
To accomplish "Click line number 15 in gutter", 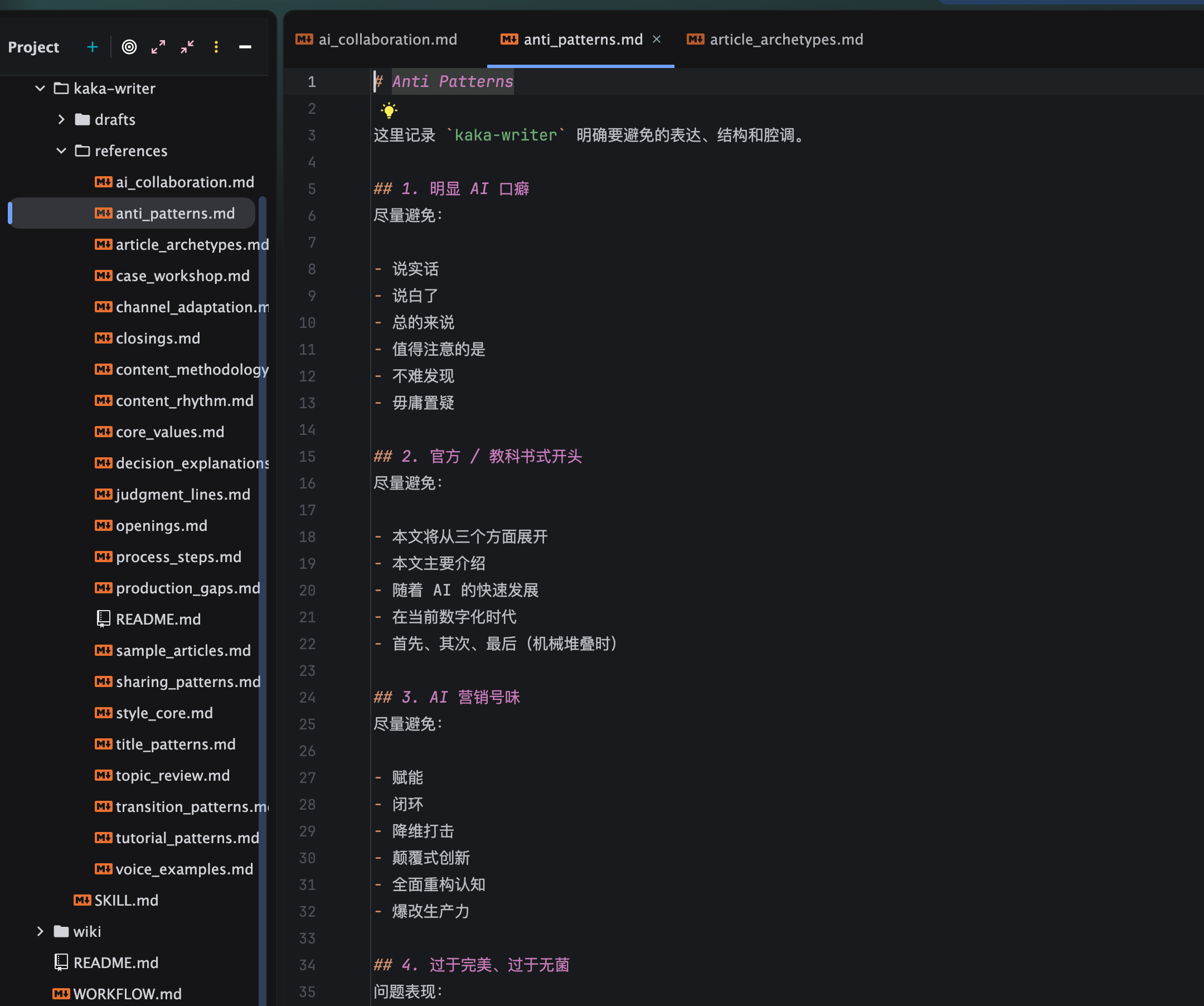I will [x=307, y=457].
